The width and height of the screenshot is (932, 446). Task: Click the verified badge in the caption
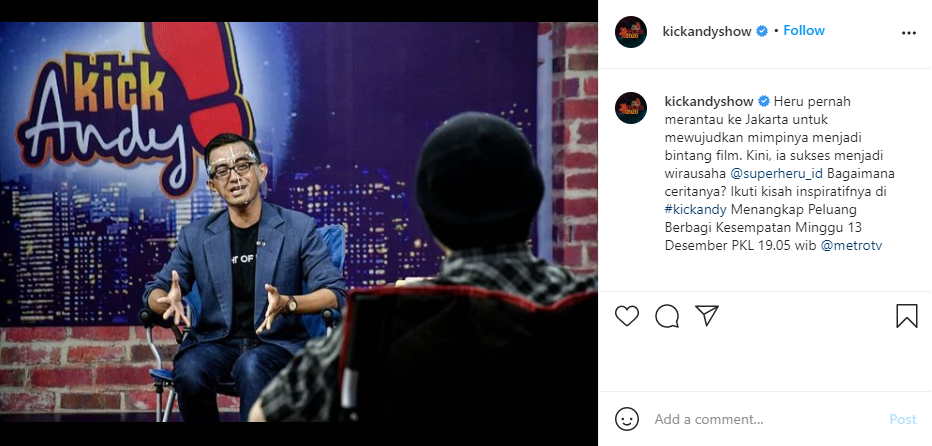pos(763,101)
